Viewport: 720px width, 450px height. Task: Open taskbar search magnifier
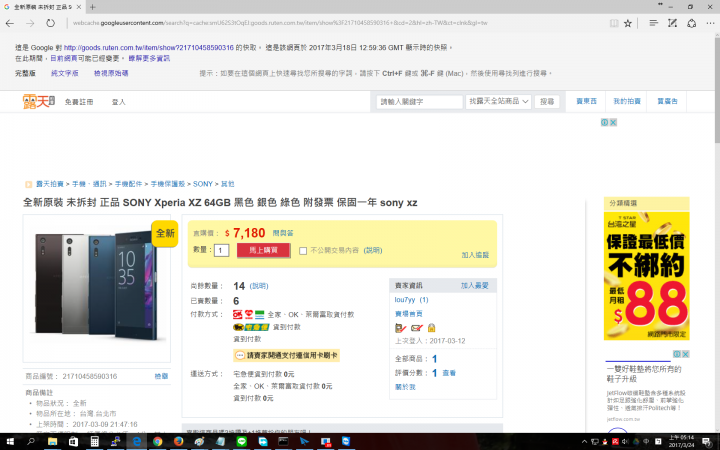(x=31, y=442)
